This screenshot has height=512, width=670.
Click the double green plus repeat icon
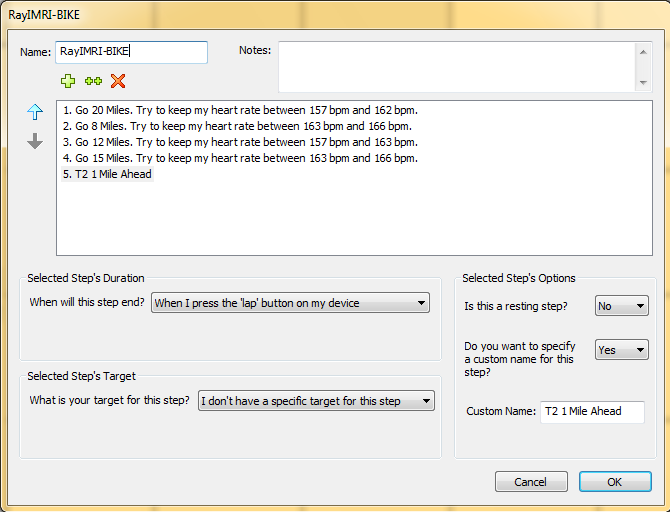click(93, 81)
